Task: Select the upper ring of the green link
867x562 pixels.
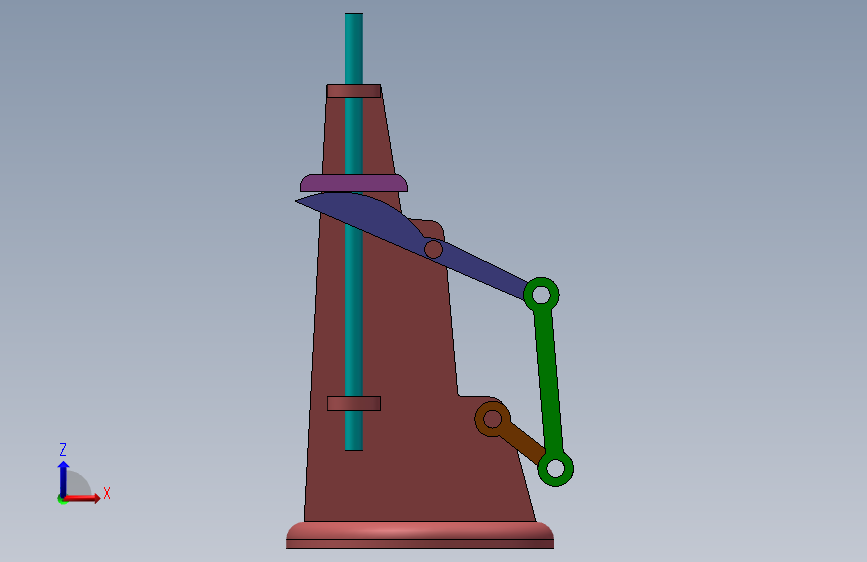Action: (x=541, y=294)
